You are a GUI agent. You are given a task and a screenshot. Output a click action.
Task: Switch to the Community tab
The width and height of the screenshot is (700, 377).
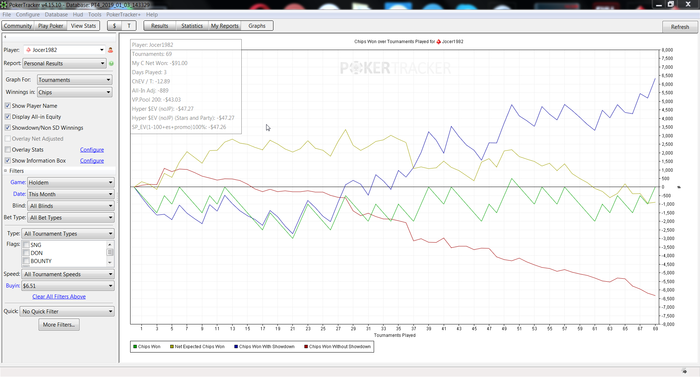pos(18,26)
